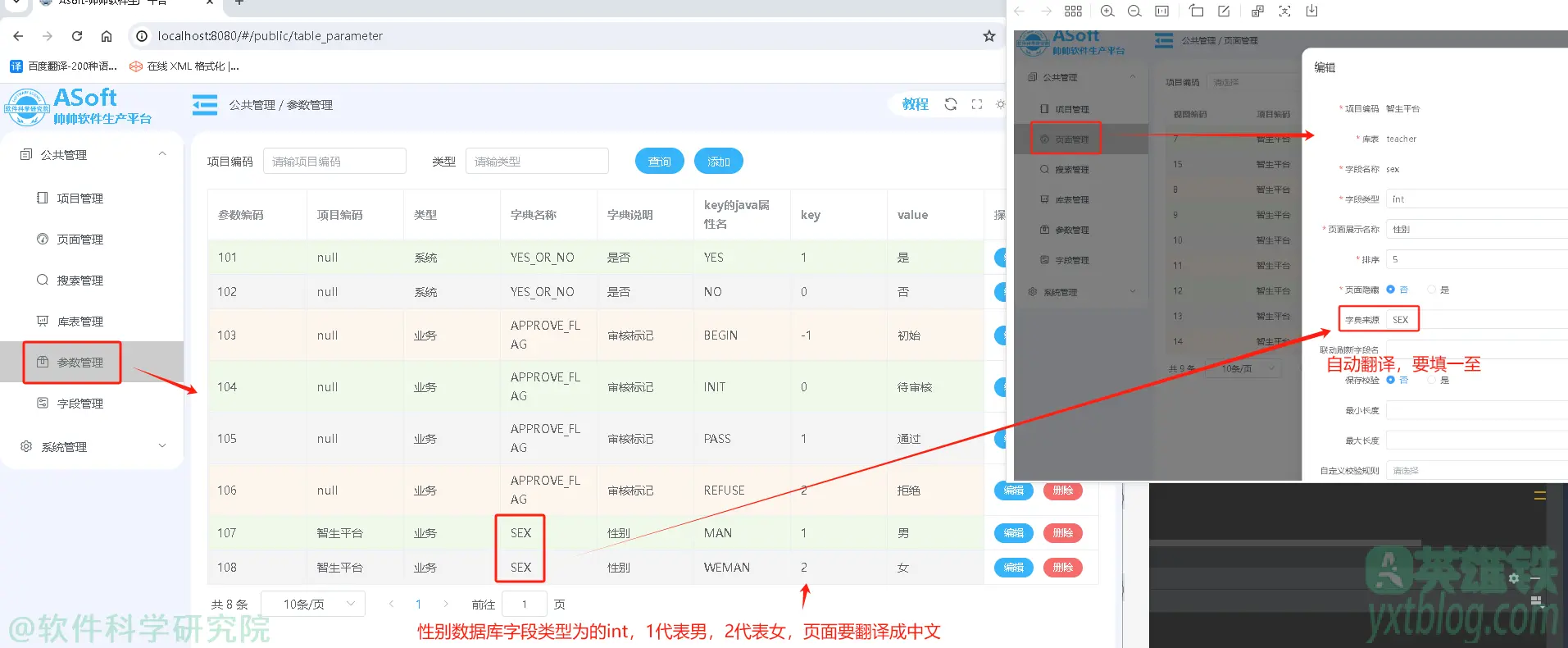Open the 10条/页 page size dropdown
The width and height of the screenshot is (1568, 648).
(313, 605)
